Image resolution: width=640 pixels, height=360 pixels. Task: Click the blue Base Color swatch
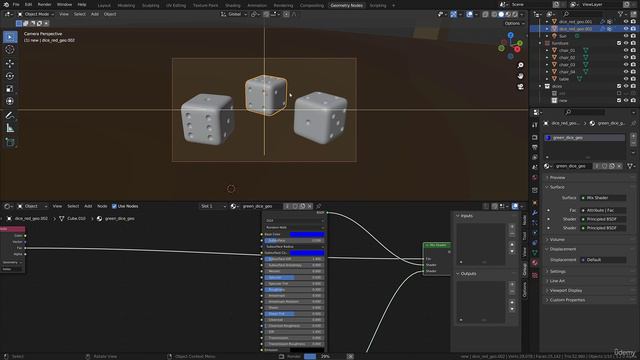pyautogui.click(x=307, y=235)
